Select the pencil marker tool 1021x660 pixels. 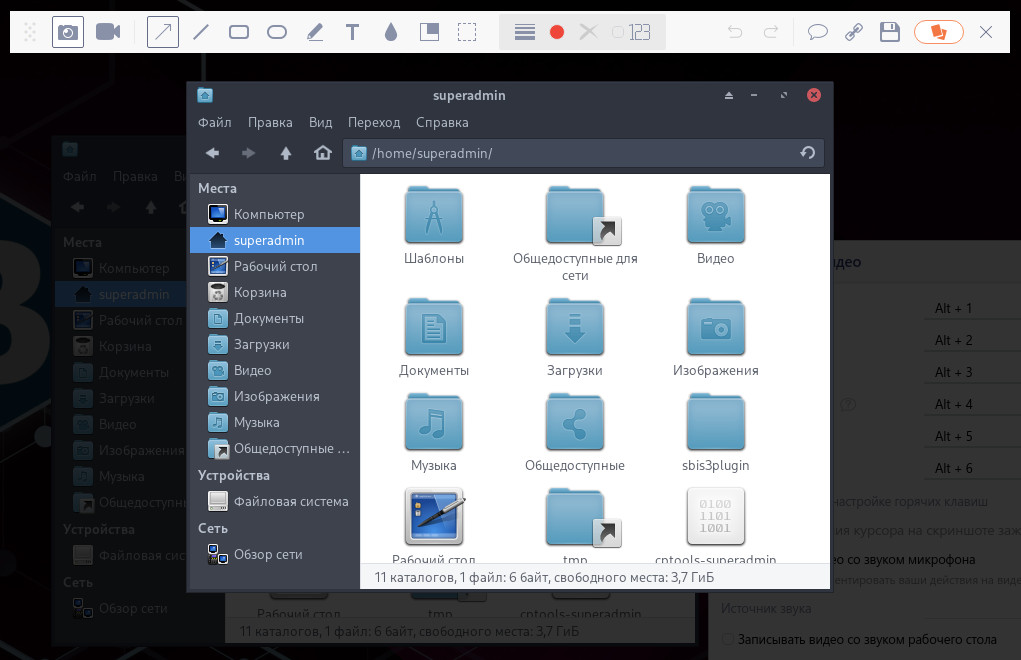tap(315, 32)
